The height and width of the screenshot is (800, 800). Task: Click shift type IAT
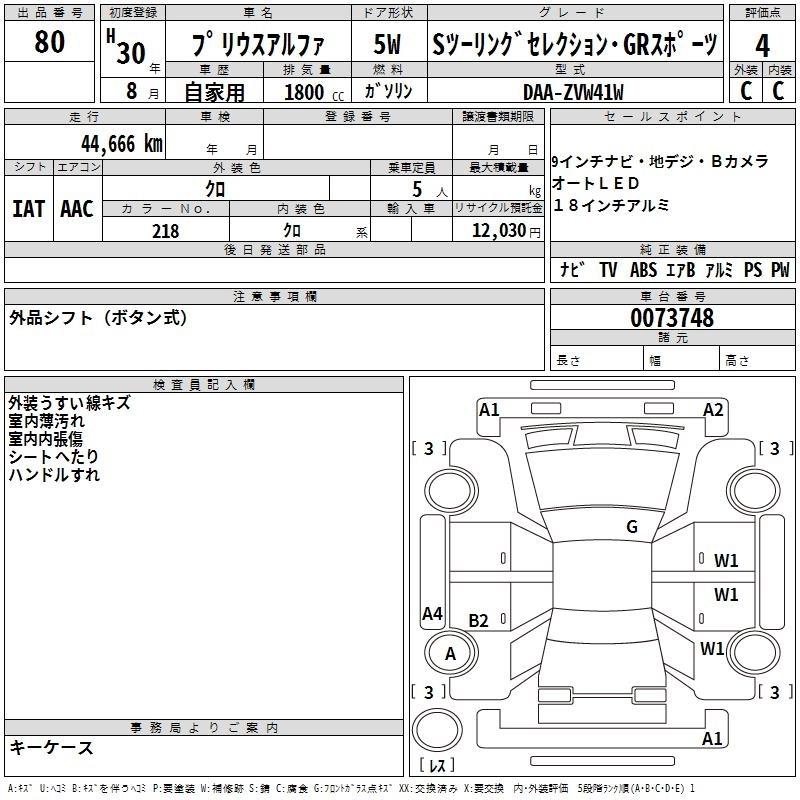point(28,209)
